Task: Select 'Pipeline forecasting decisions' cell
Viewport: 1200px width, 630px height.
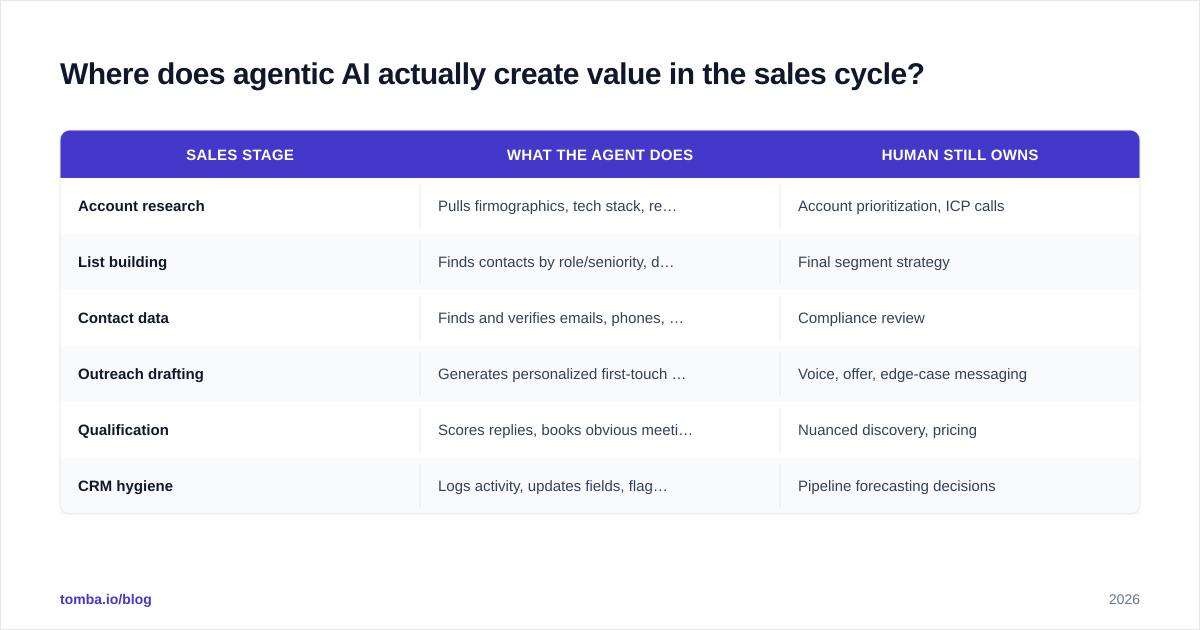Action: [960, 486]
